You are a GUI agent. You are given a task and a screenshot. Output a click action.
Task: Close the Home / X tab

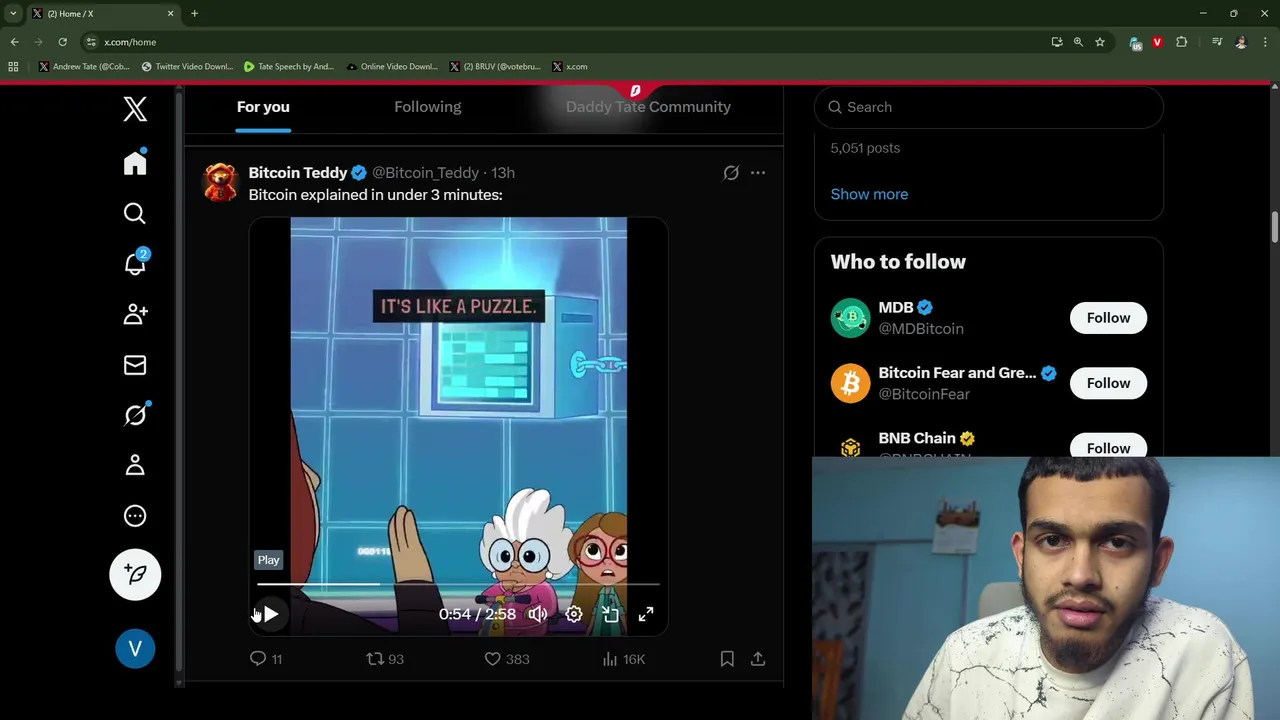[170, 14]
